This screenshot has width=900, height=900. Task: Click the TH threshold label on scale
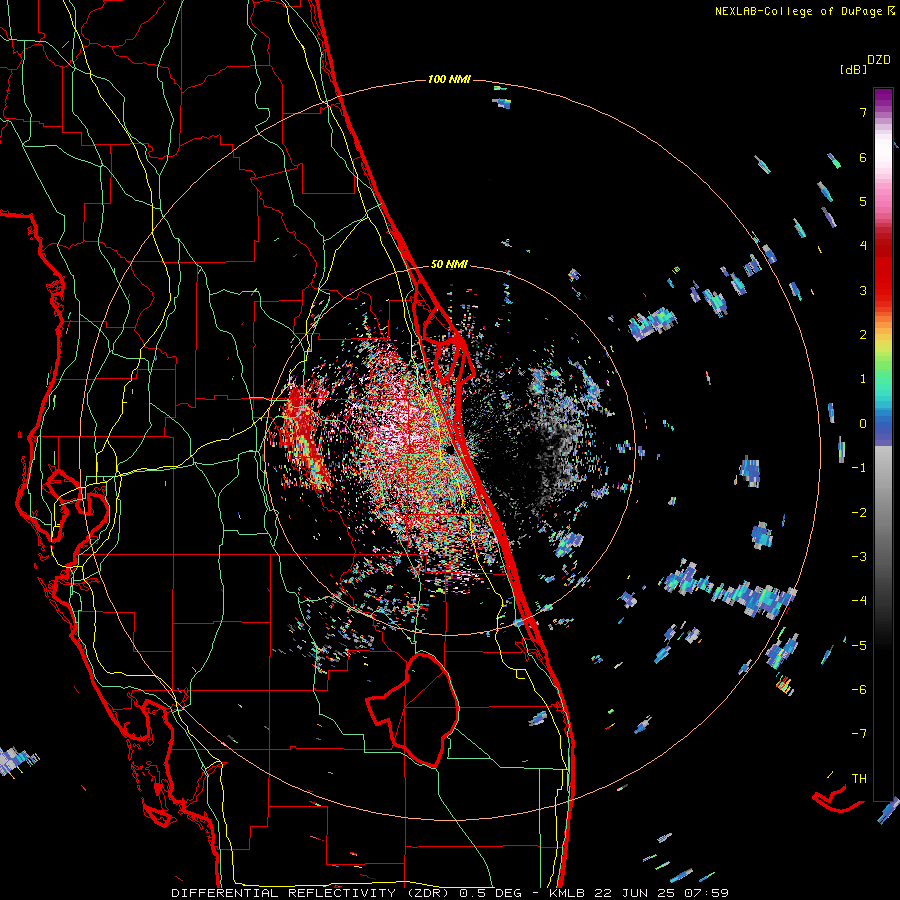(x=859, y=779)
